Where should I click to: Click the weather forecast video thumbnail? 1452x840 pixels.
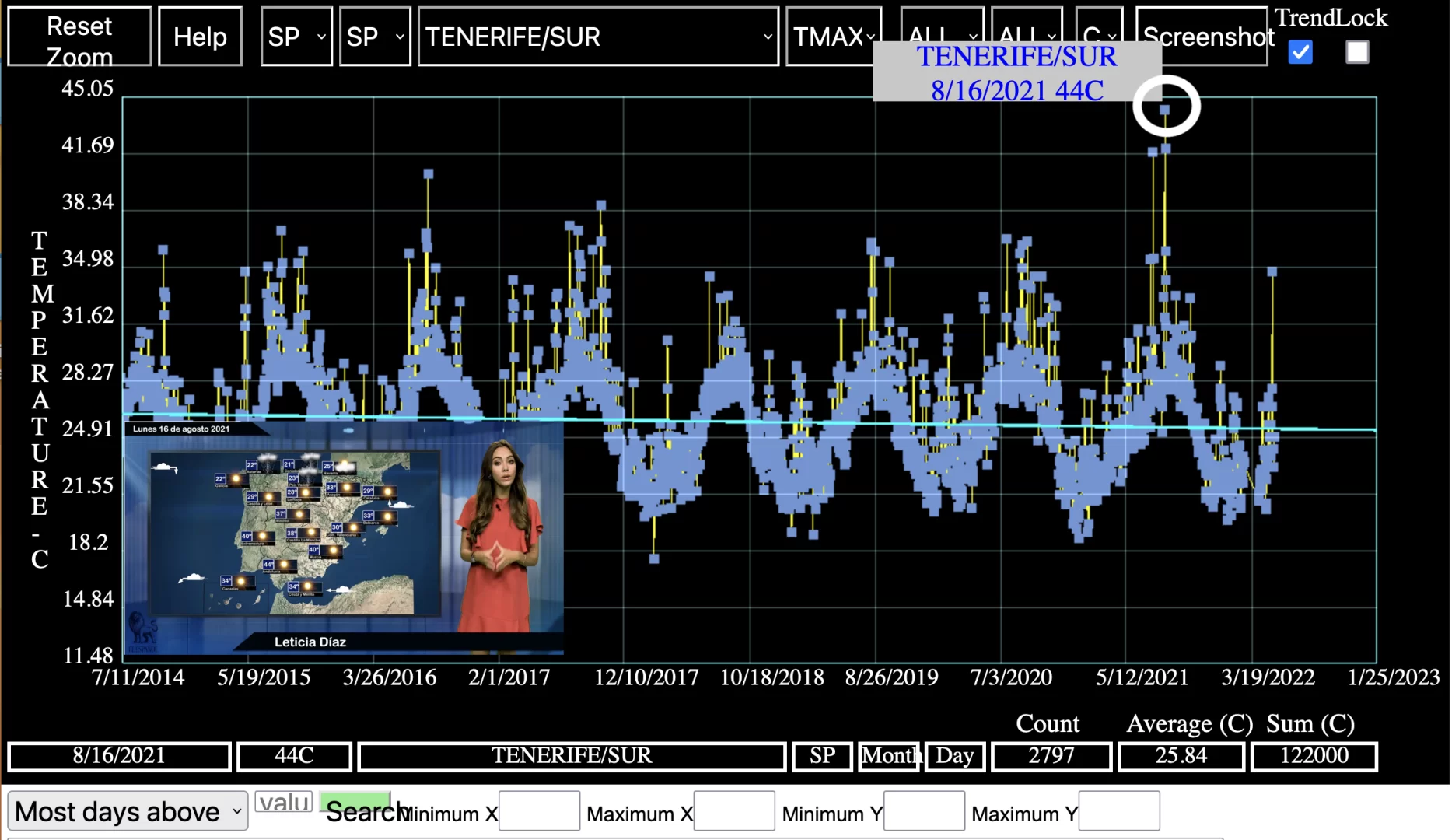click(x=344, y=537)
